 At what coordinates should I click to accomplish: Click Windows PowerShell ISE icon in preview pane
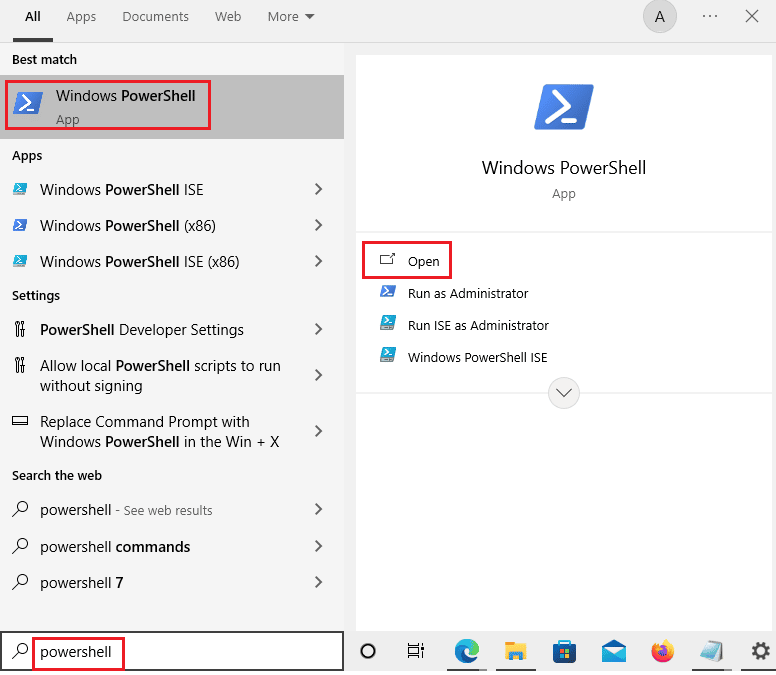388,355
